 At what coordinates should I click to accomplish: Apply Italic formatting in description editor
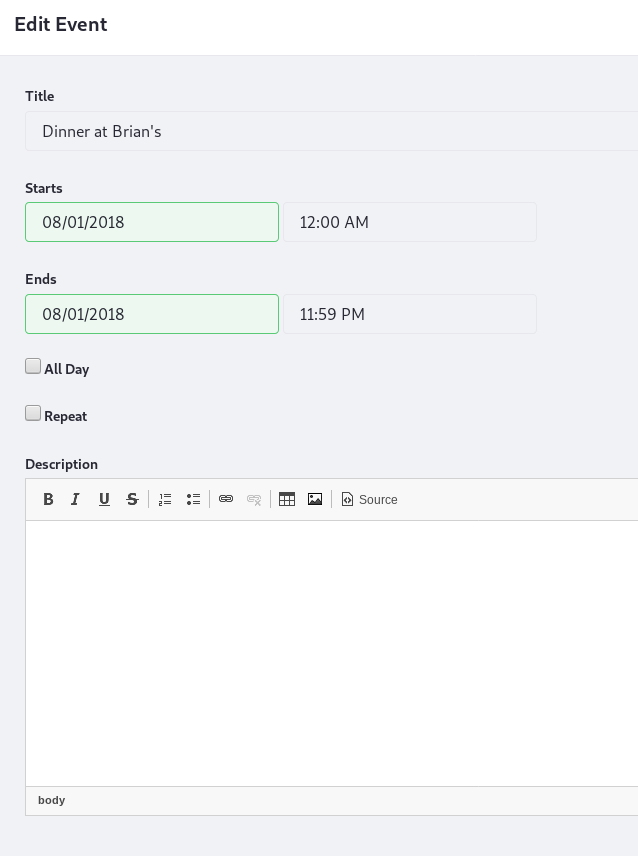(75, 499)
